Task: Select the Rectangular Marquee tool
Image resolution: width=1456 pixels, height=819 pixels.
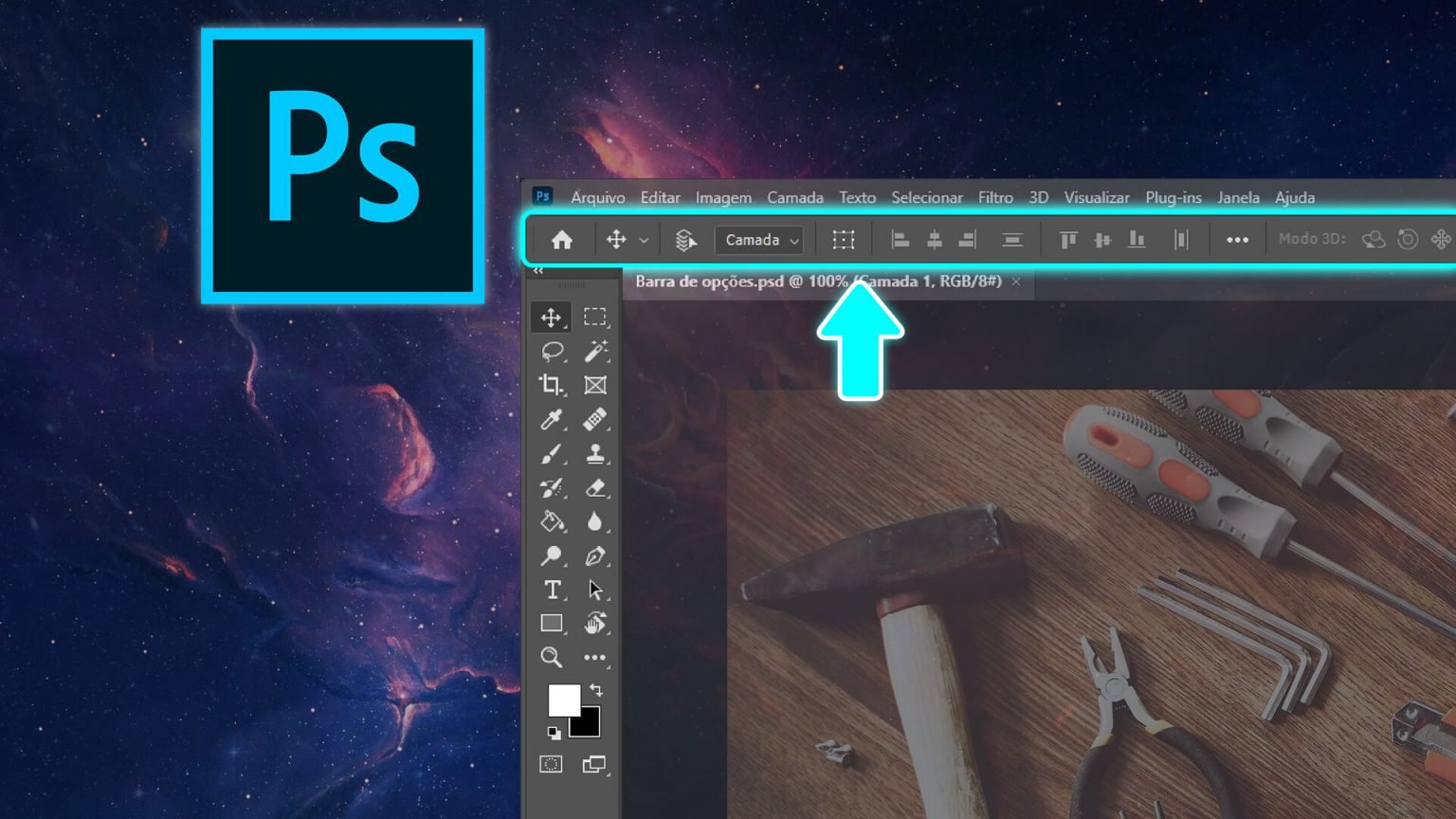Action: pyautogui.click(x=594, y=318)
